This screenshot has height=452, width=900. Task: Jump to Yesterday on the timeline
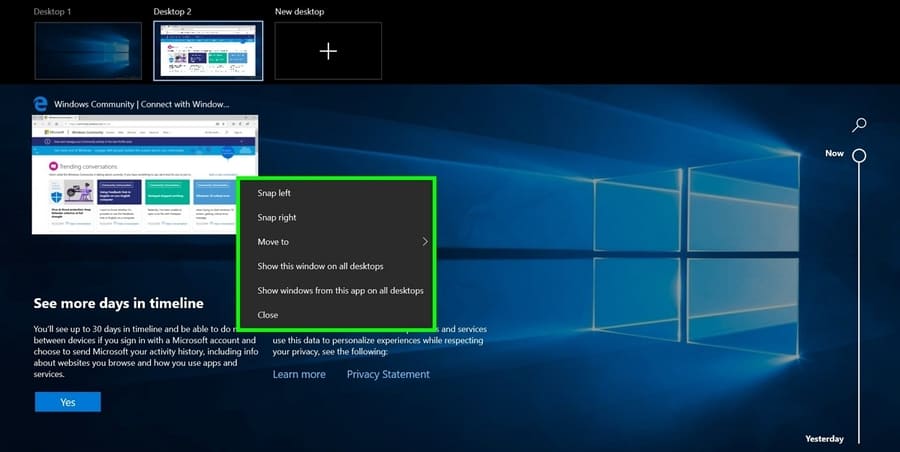[824, 439]
